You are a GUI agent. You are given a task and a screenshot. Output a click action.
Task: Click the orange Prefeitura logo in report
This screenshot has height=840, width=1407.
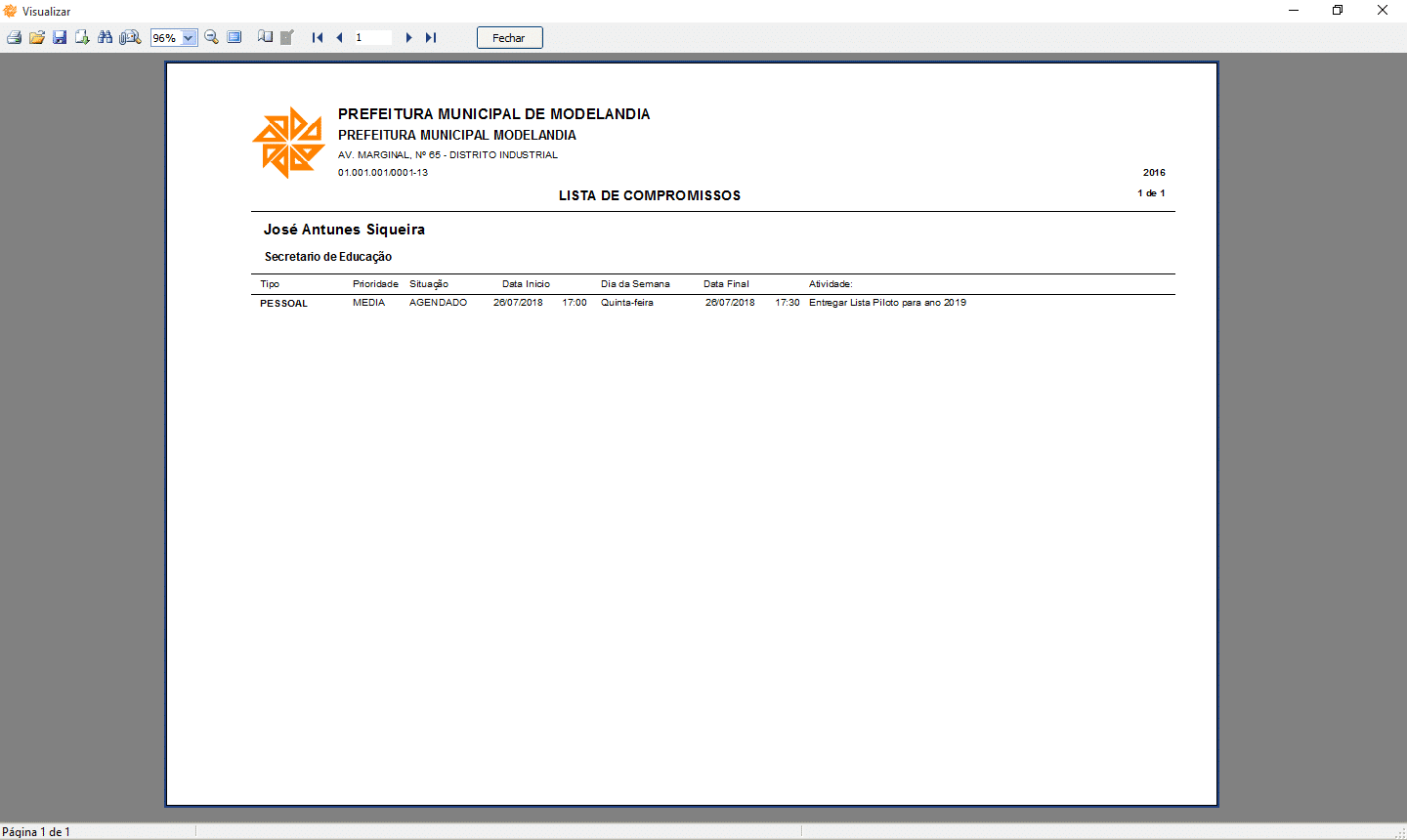coord(288,143)
